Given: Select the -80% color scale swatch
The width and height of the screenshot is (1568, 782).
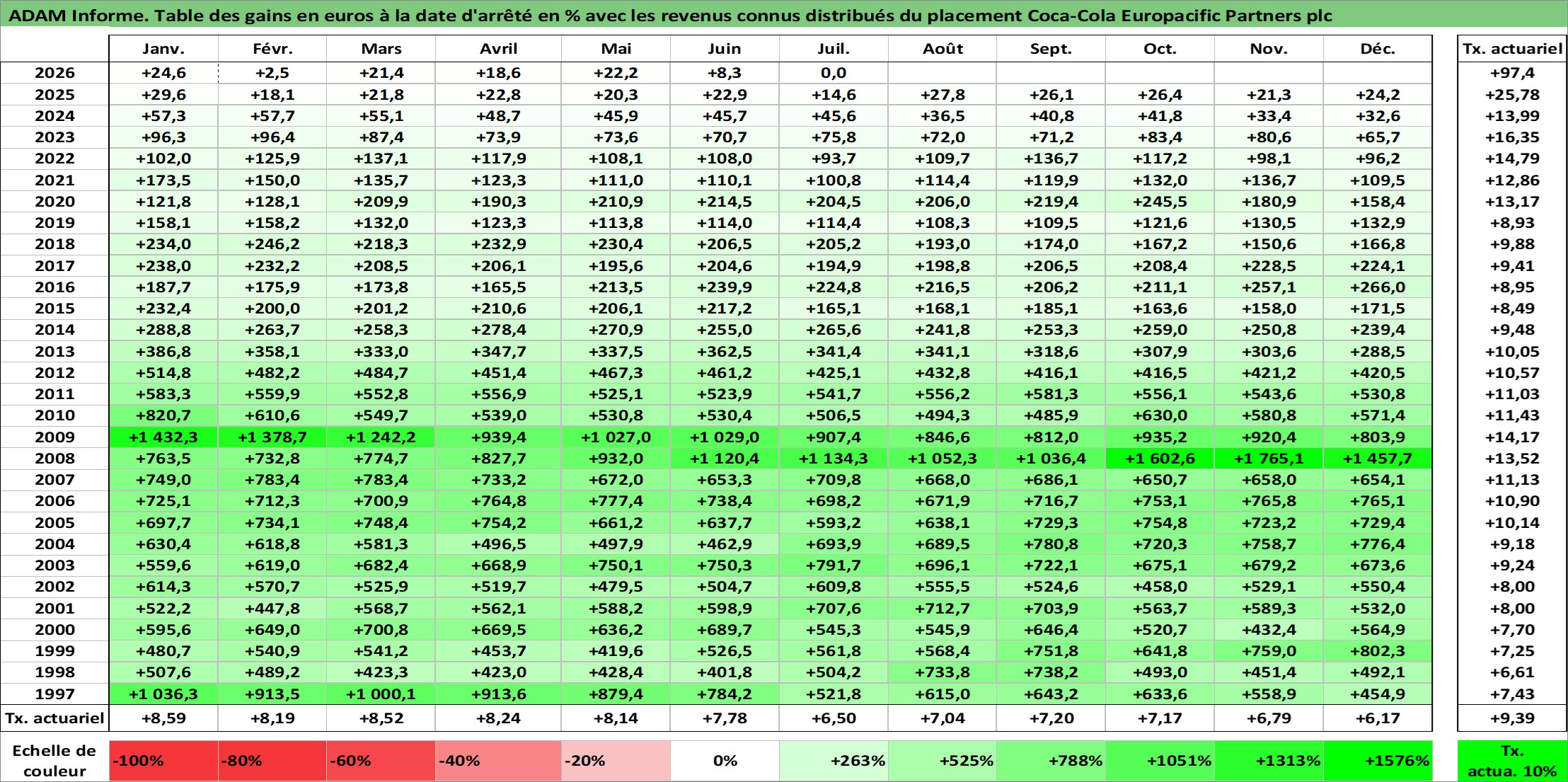Looking at the screenshot, I should (272, 761).
